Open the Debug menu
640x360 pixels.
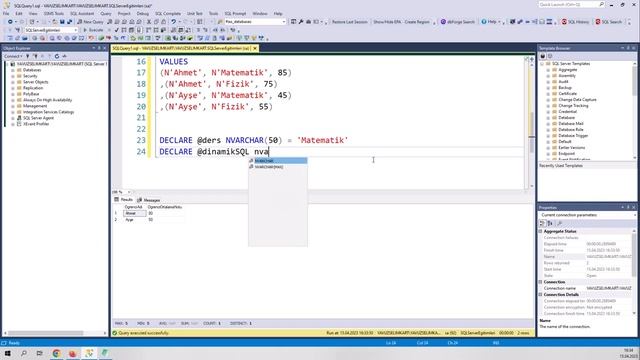click(142, 13)
